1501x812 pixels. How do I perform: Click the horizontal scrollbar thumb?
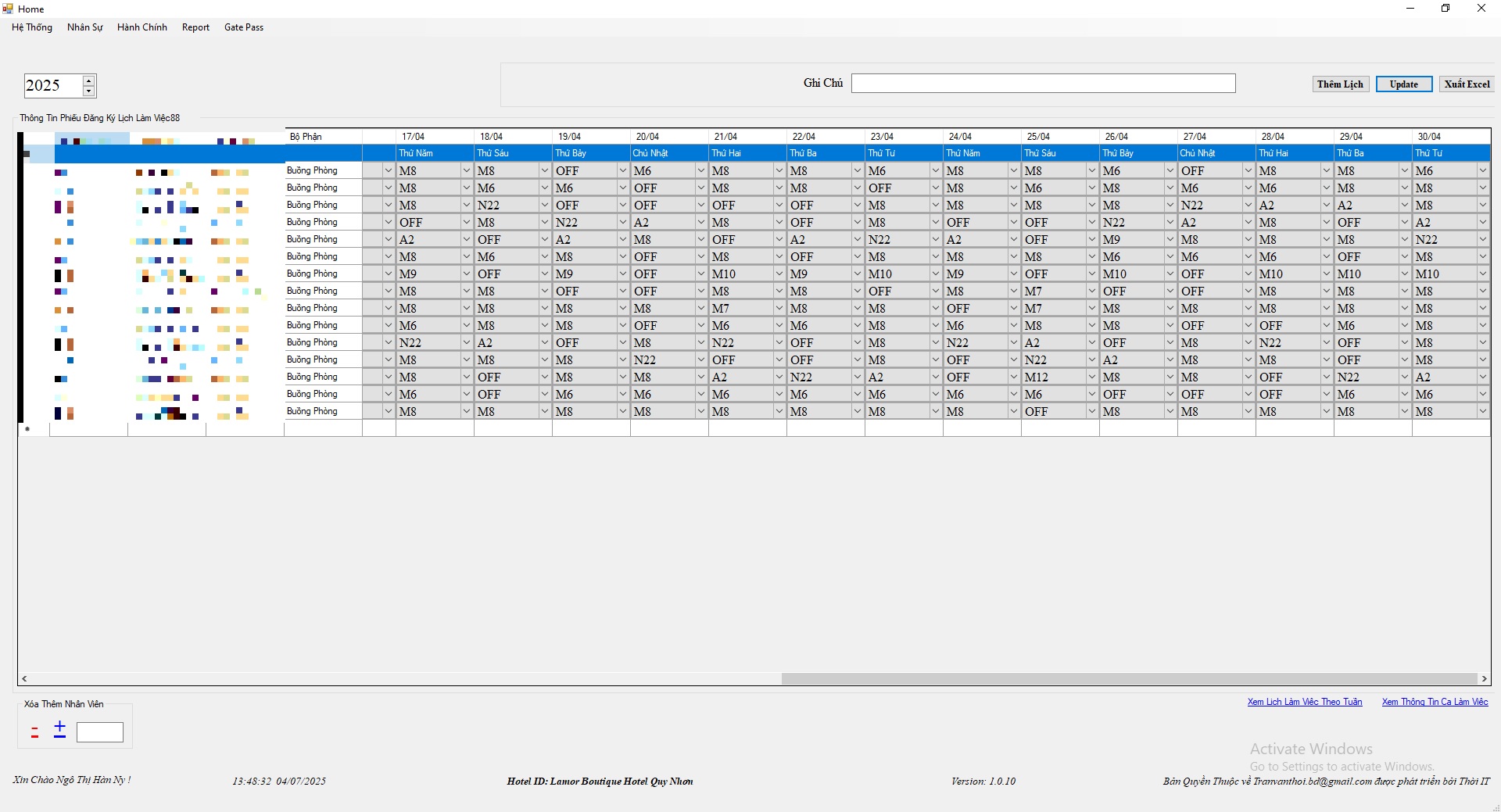(x=1129, y=679)
